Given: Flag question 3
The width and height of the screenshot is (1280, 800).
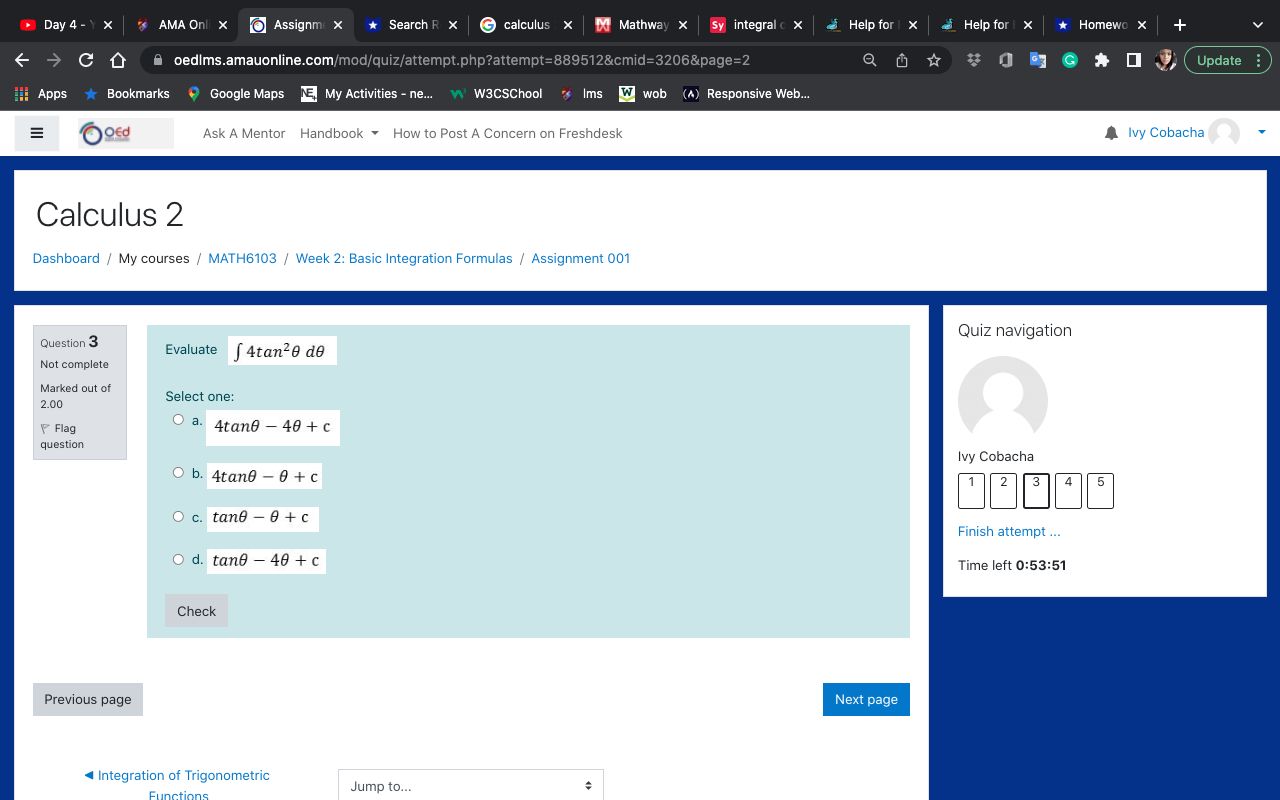Looking at the screenshot, I should (x=62, y=436).
